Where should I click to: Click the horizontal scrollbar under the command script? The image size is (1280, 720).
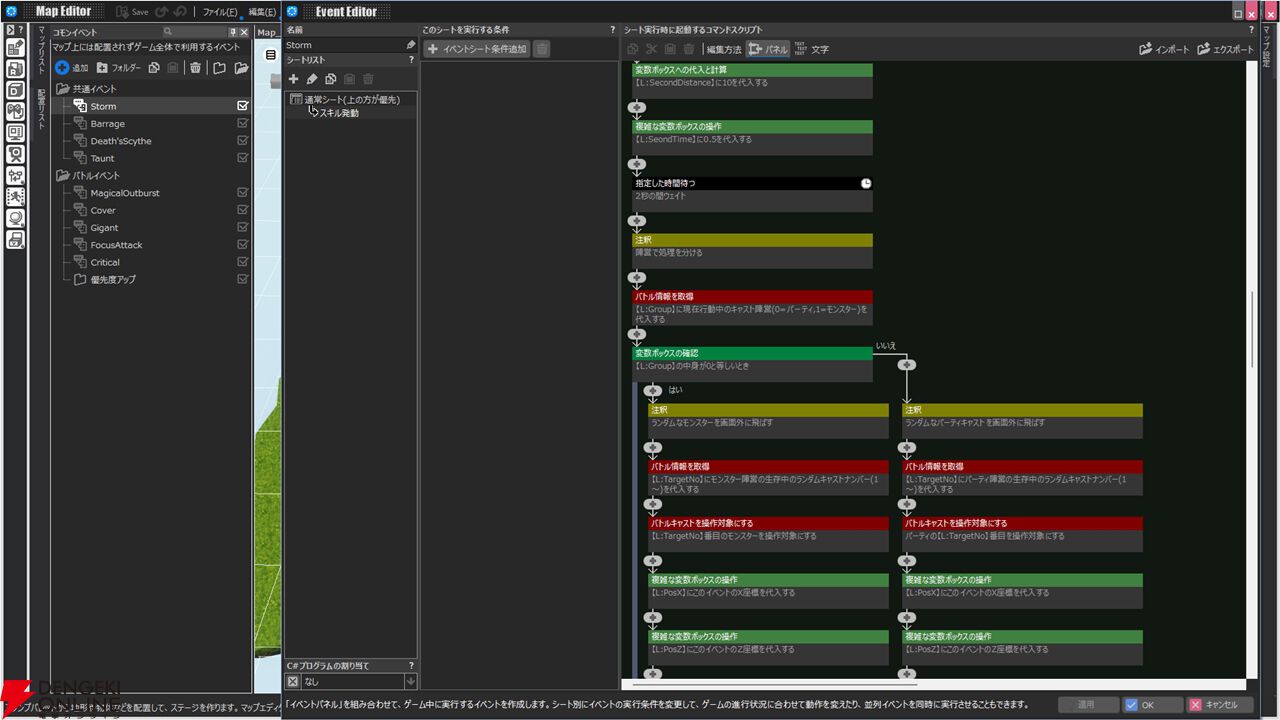[x=768, y=685]
